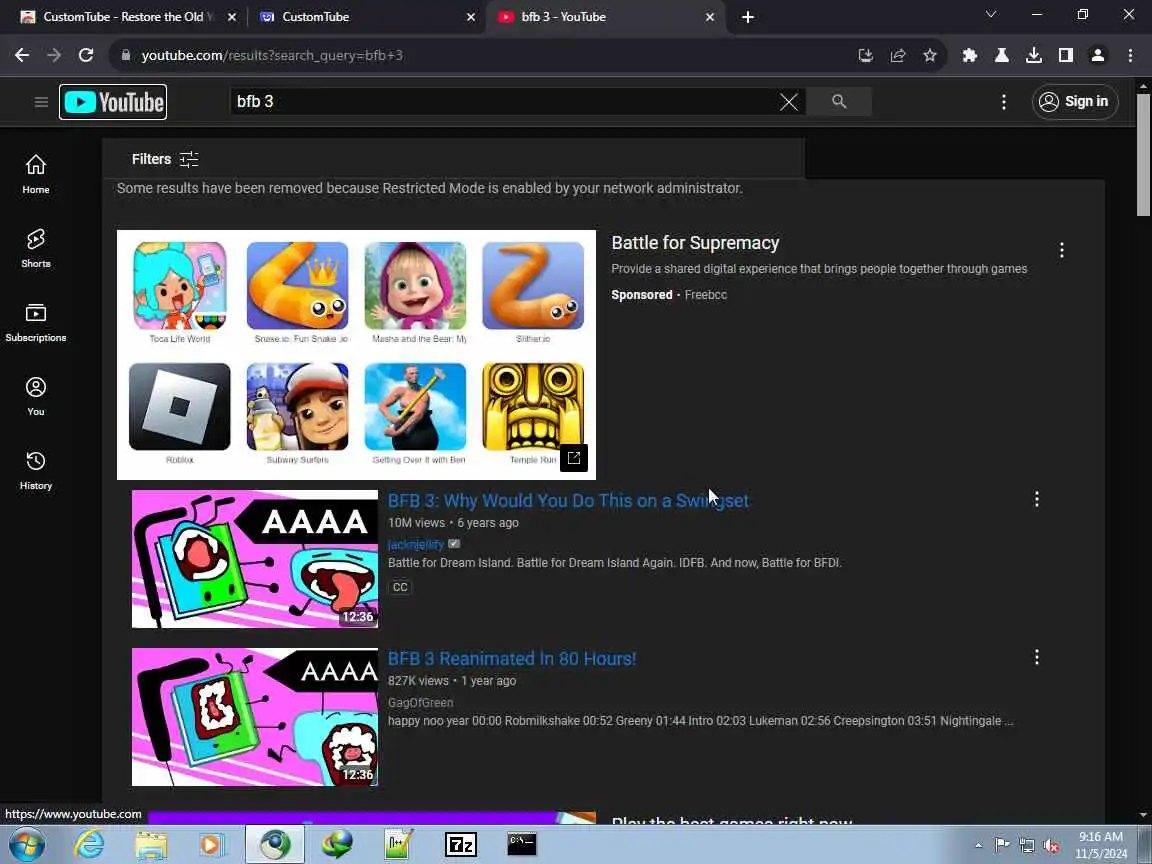Click the magnifier search button

coord(839,101)
